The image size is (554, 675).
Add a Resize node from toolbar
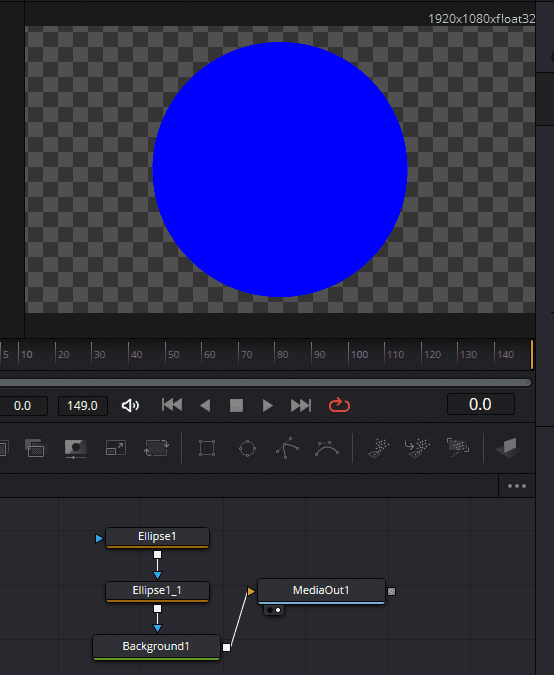coord(116,448)
